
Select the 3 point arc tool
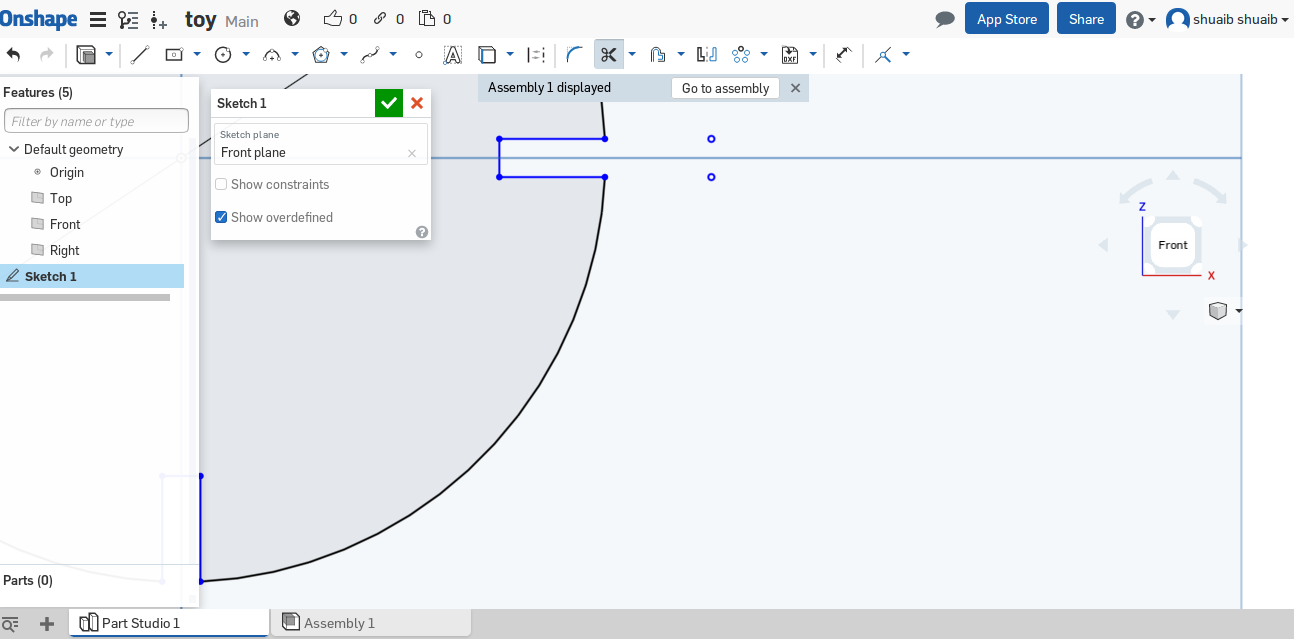tap(272, 54)
